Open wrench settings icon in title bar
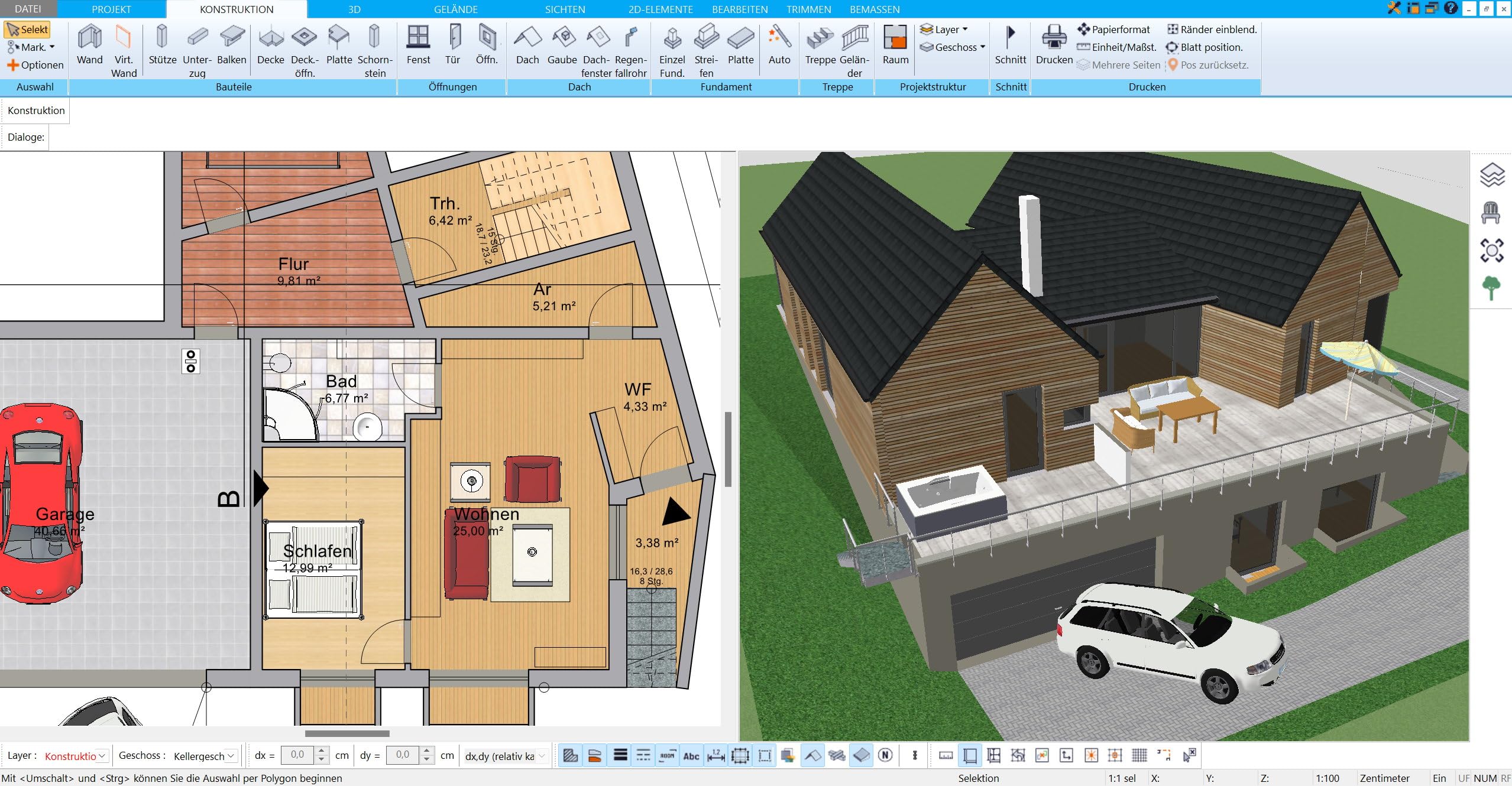 1394,8
